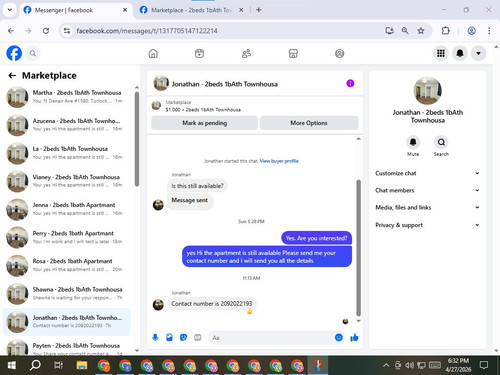Expand Customize chat section
The image size is (500, 375).
(428, 173)
